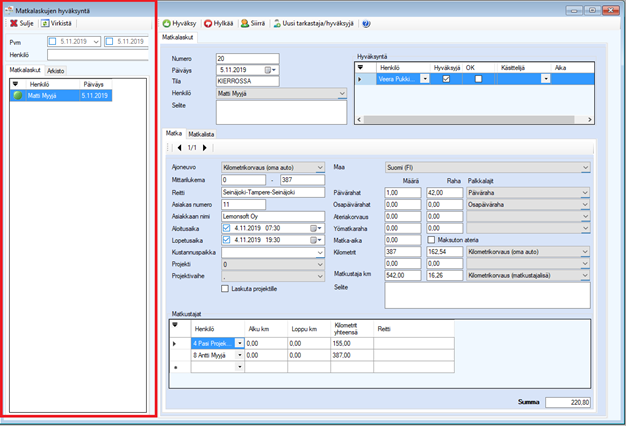Click filter icon in Matkalaskut list header
Viewport: 626px width, 426px height.
point(16,84)
